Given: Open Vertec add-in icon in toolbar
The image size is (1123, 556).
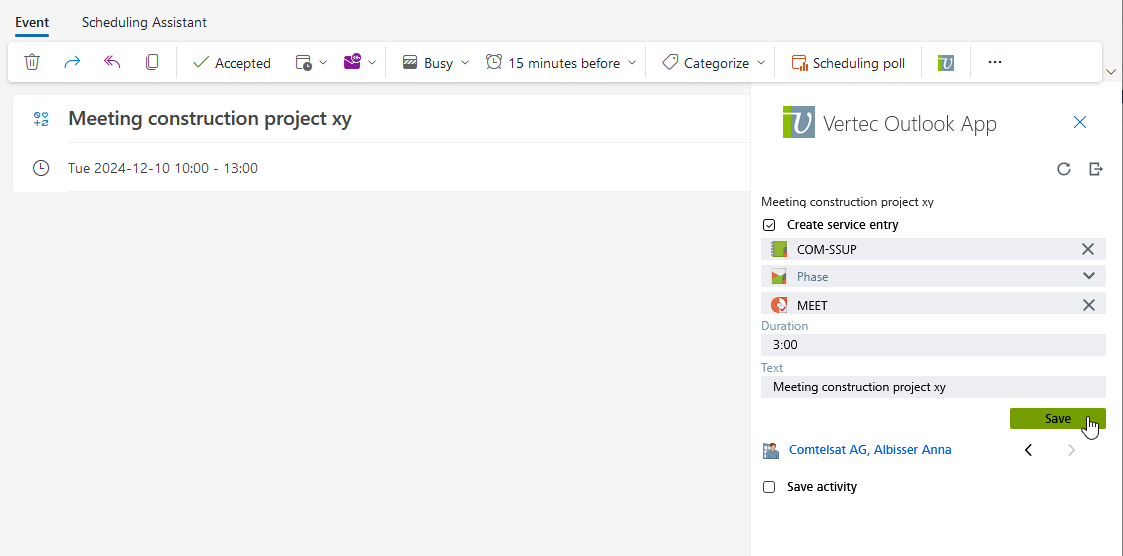Looking at the screenshot, I should point(945,63).
